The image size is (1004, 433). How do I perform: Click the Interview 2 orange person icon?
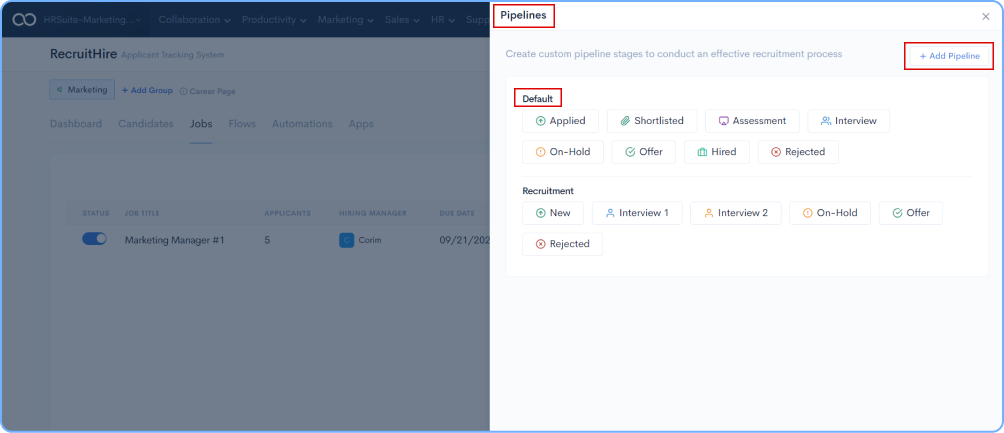pos(708,213)
